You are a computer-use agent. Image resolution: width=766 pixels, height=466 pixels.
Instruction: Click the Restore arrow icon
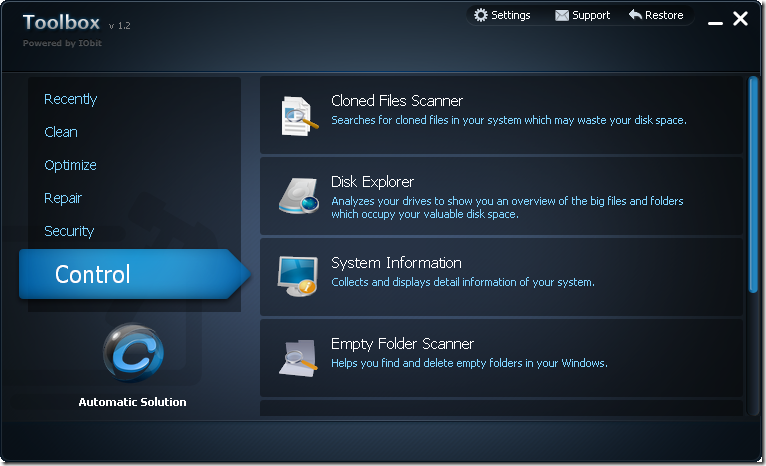pyautogui.click(x=635, y=15)
